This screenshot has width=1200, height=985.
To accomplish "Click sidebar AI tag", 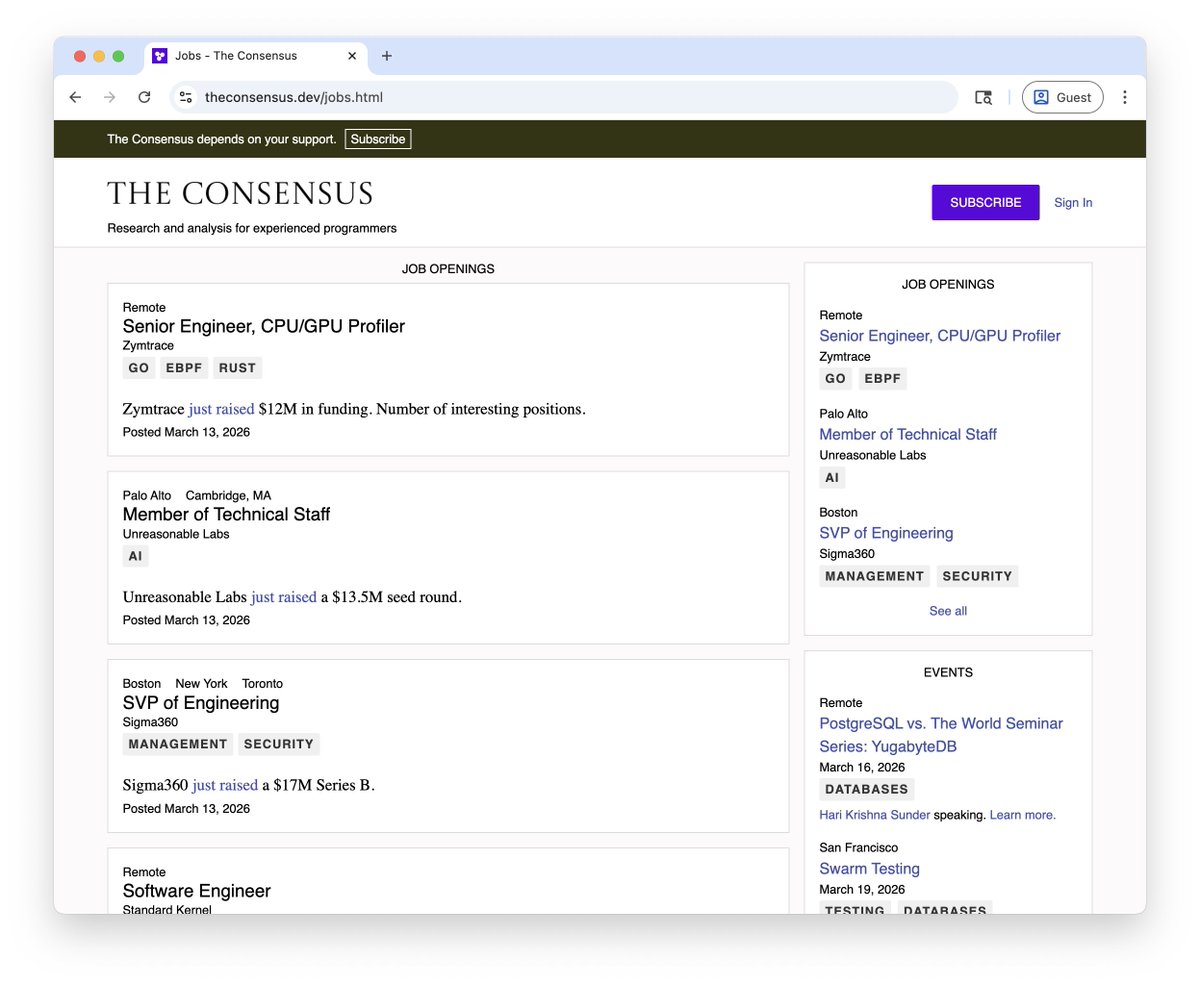I will (x=832, y=478).
